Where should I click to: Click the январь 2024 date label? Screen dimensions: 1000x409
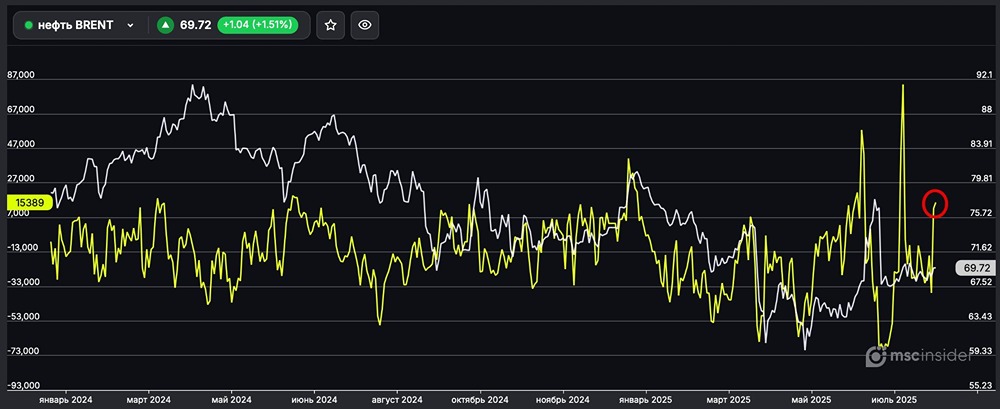click(65, 399)
